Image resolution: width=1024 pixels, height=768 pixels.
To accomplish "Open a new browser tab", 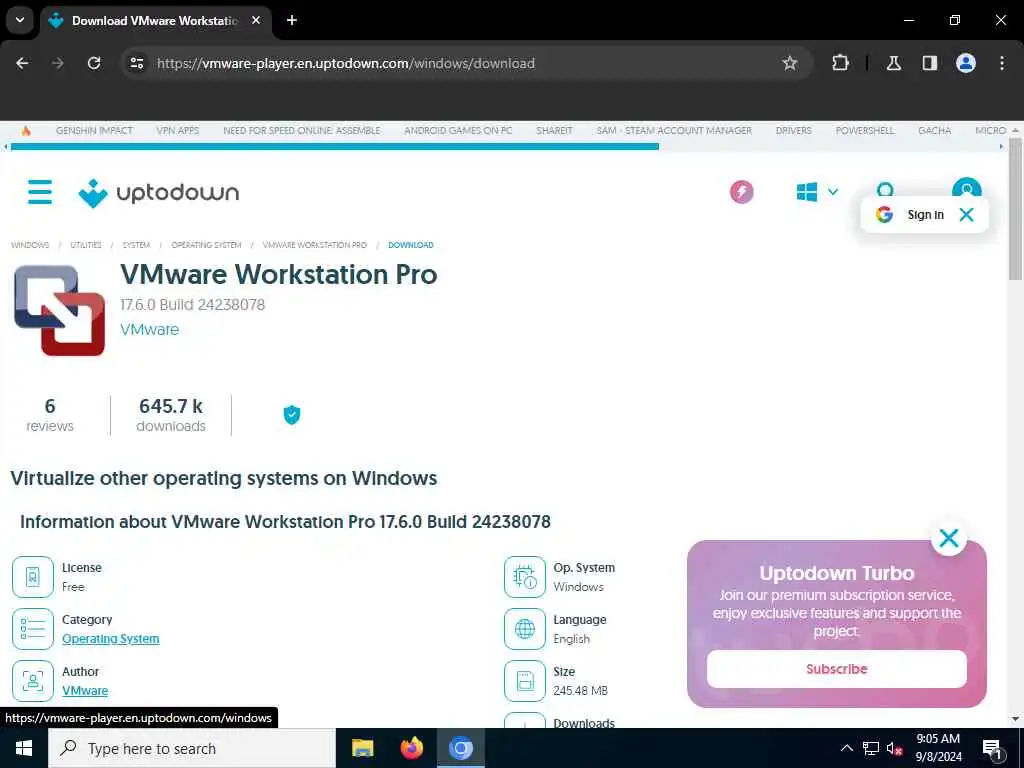I will pos(292,20).
